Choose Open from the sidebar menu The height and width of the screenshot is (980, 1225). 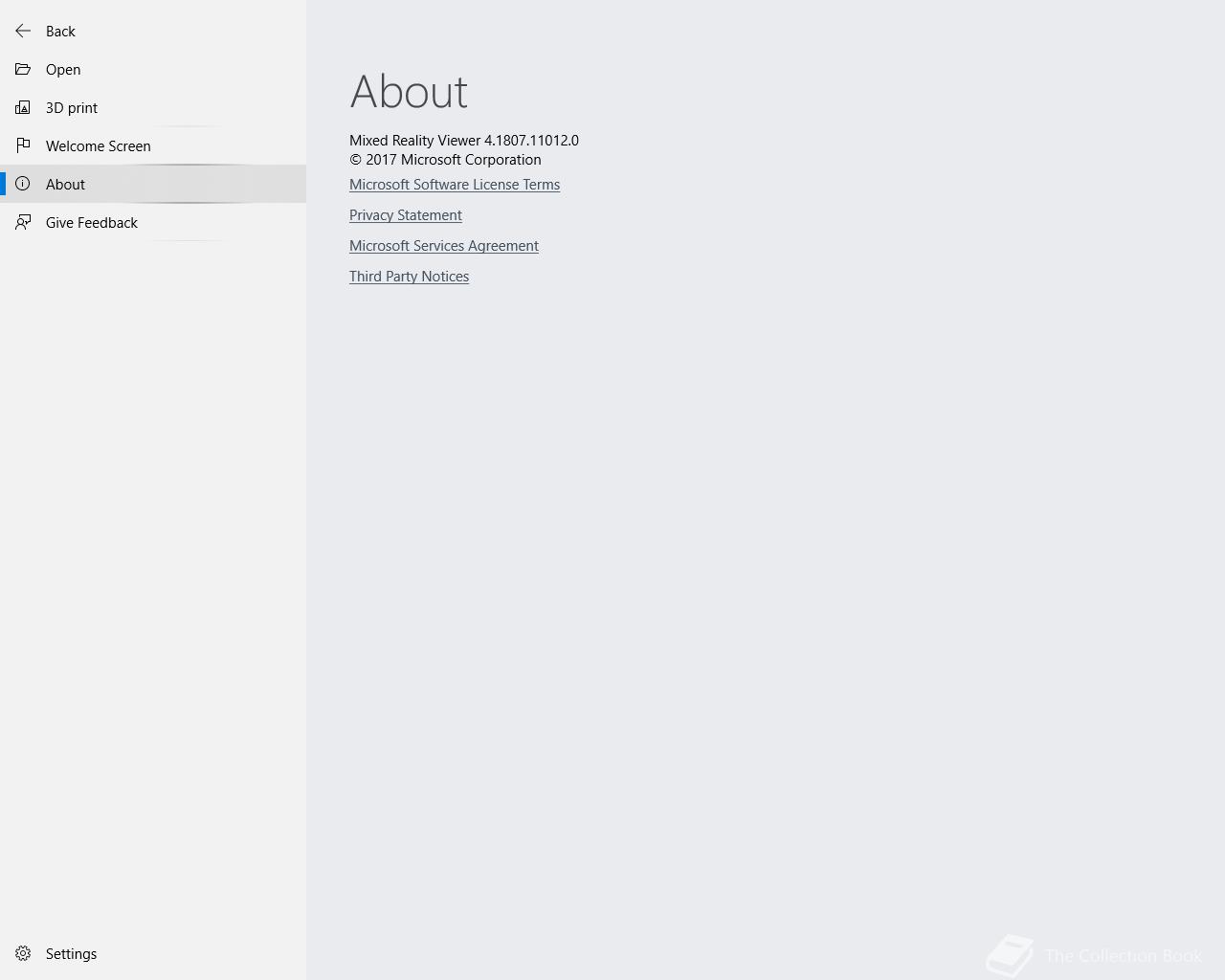click(x=153, y=69)
